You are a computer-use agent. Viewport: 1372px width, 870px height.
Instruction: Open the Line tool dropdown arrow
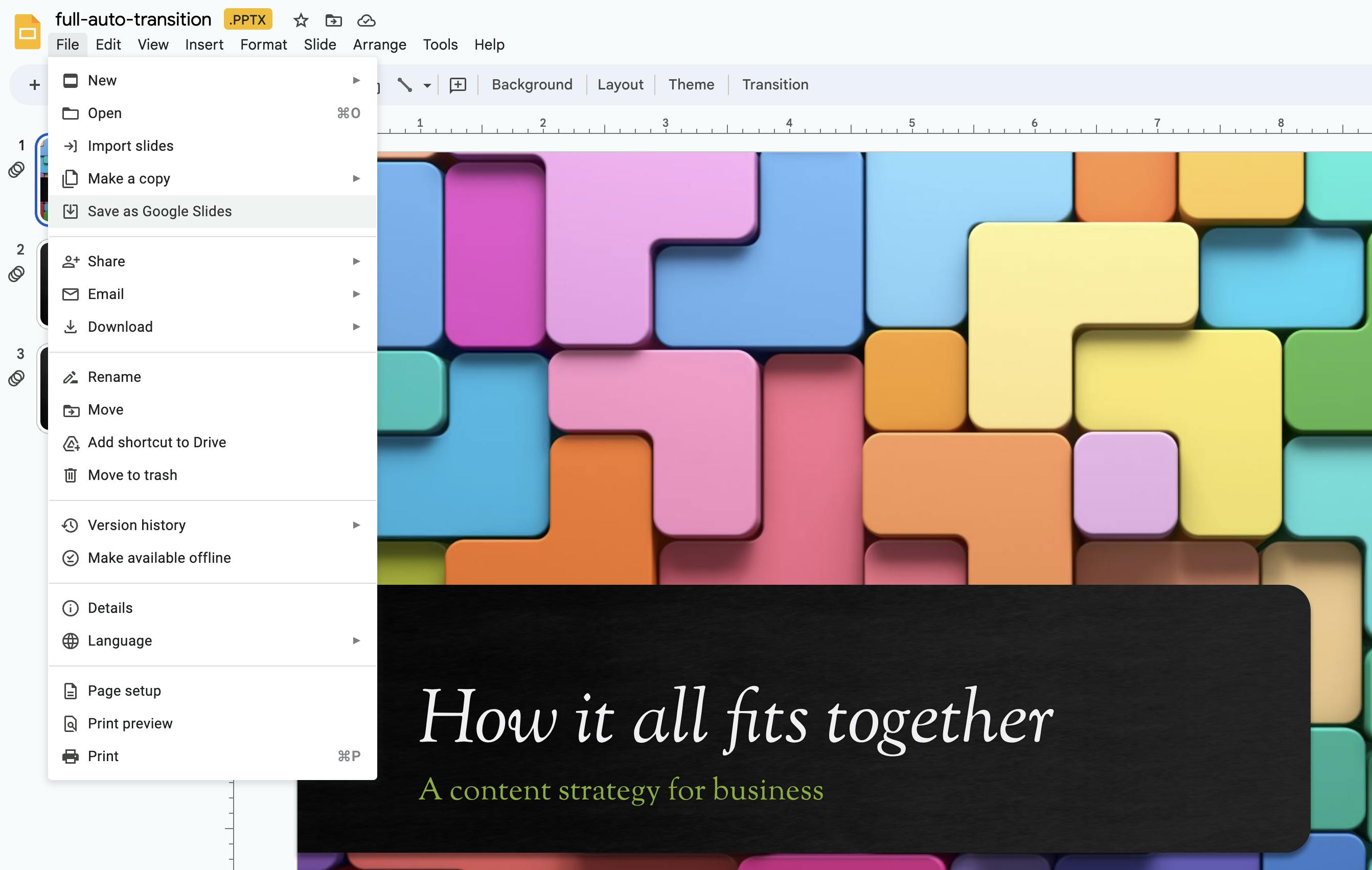[x=426, y=84]
